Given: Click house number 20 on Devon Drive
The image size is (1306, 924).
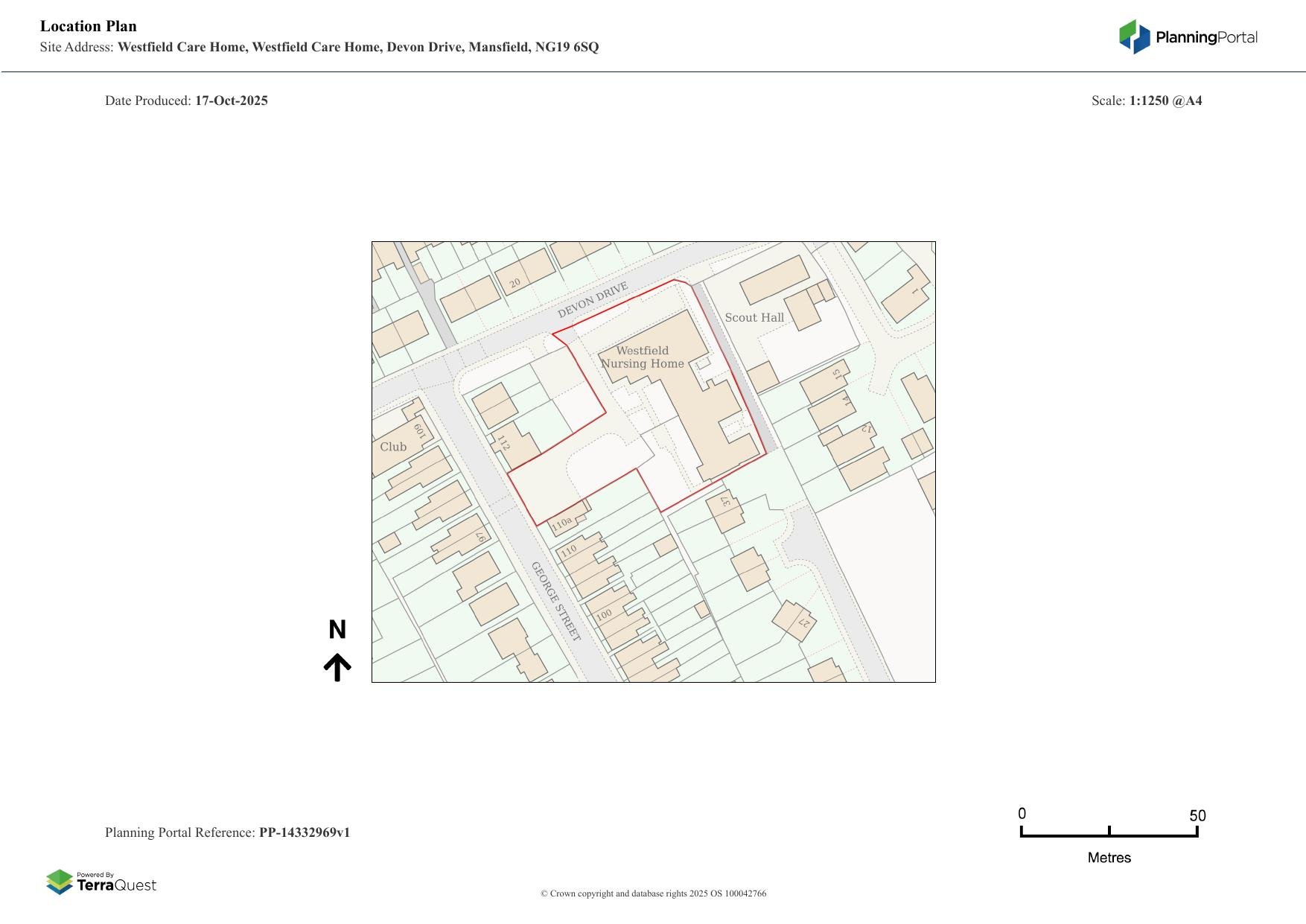Looking at the screenshot, I should [515, 283].
